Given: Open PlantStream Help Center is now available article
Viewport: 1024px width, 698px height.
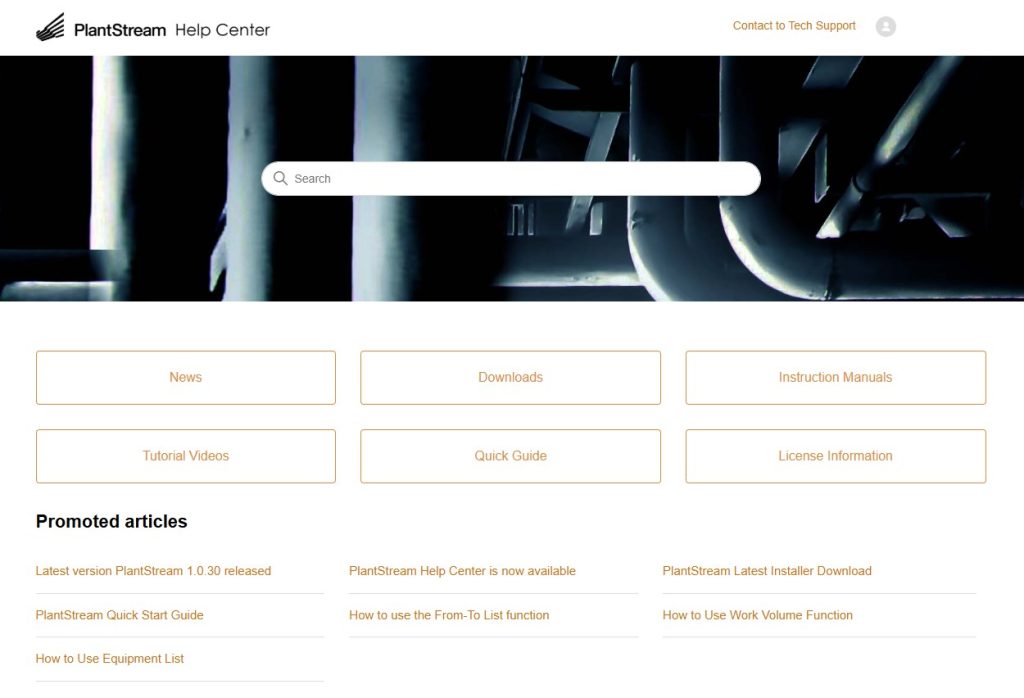Looking at the screenshot, I should pyautogui.click(x=462, y=571).
